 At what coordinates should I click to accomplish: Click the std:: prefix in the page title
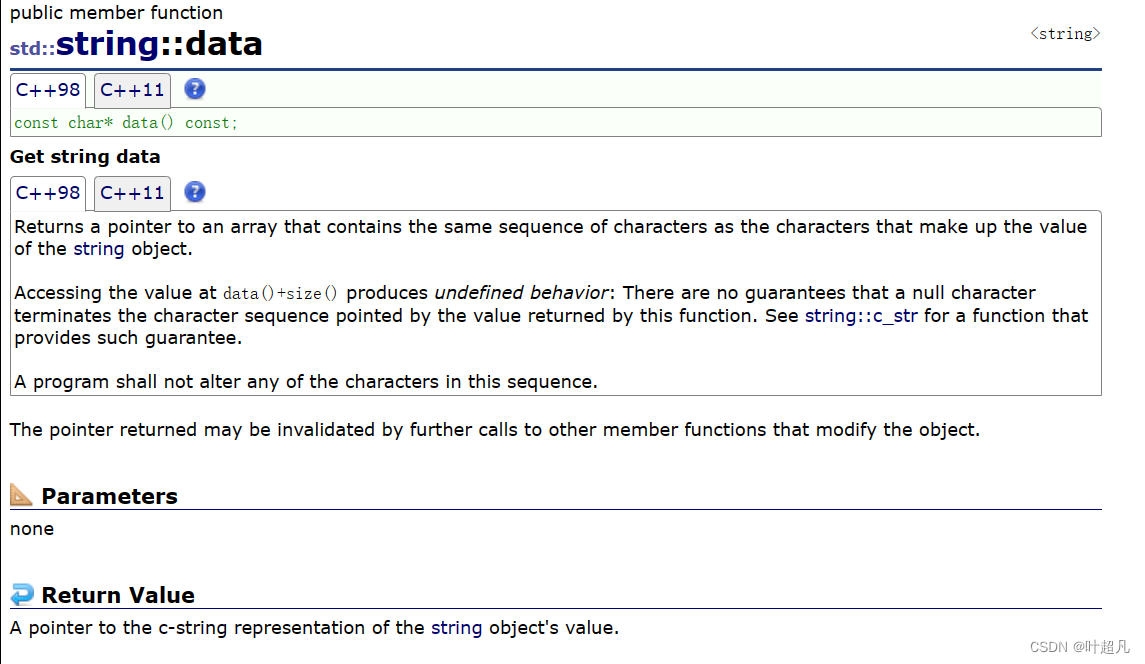click(32, 48)
